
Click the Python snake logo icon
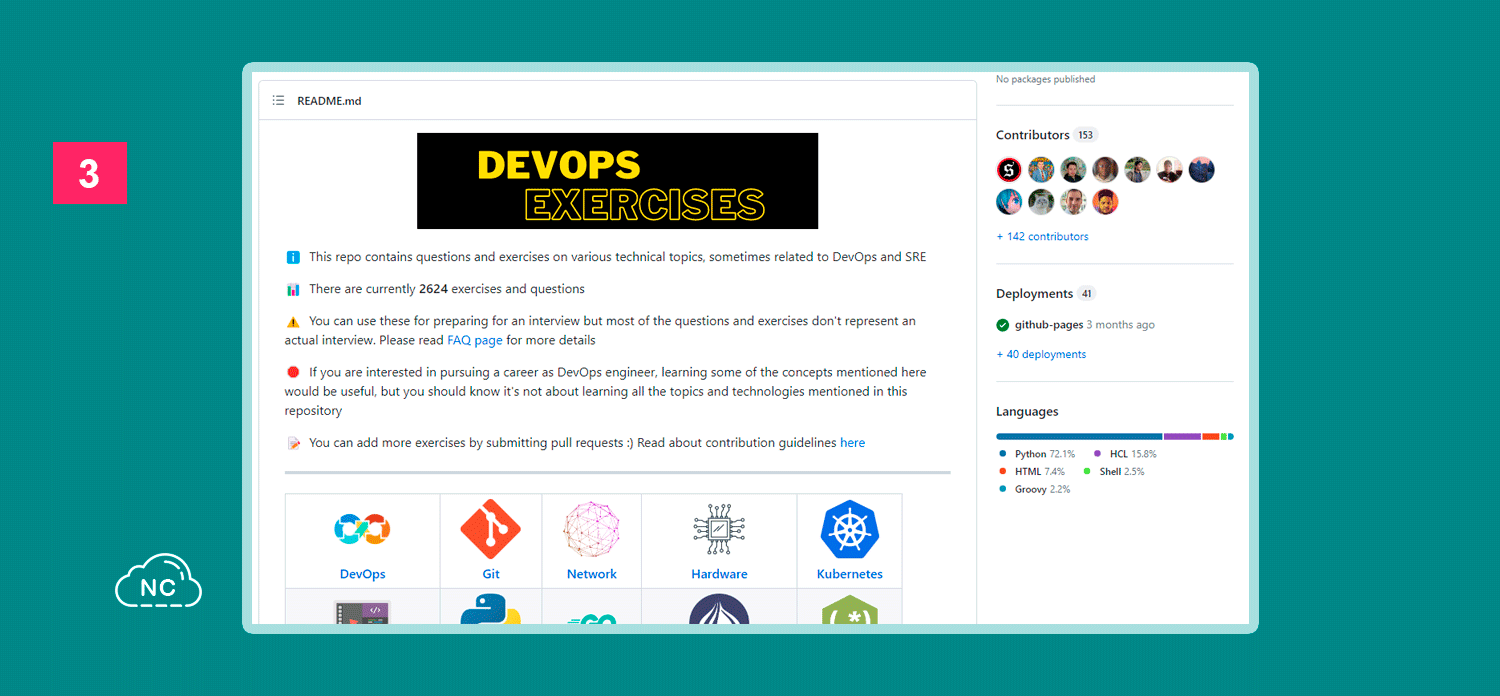pos(490,609)
